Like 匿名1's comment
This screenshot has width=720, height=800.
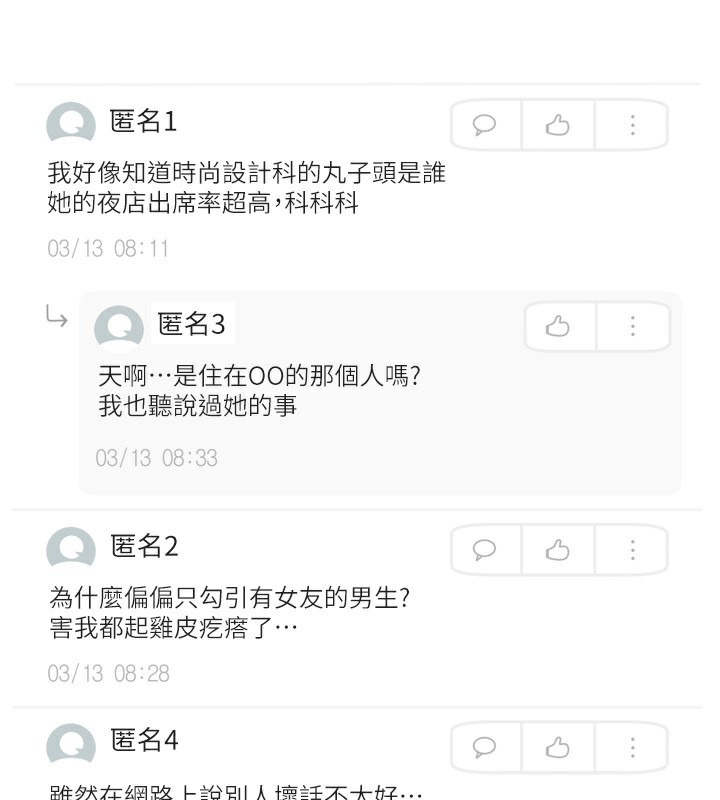point(558,125)
